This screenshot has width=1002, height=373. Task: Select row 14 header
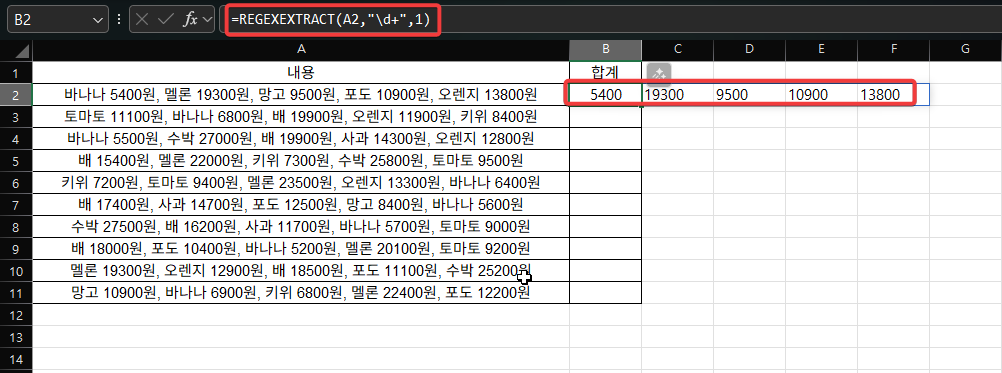tap(16, 359)
